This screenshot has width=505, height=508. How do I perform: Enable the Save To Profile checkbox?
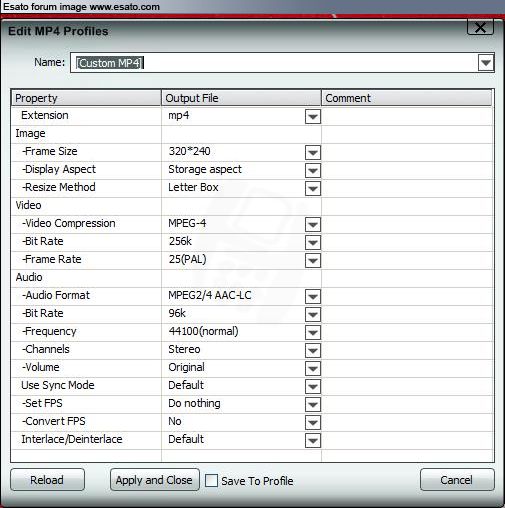(x=211, y=481)
